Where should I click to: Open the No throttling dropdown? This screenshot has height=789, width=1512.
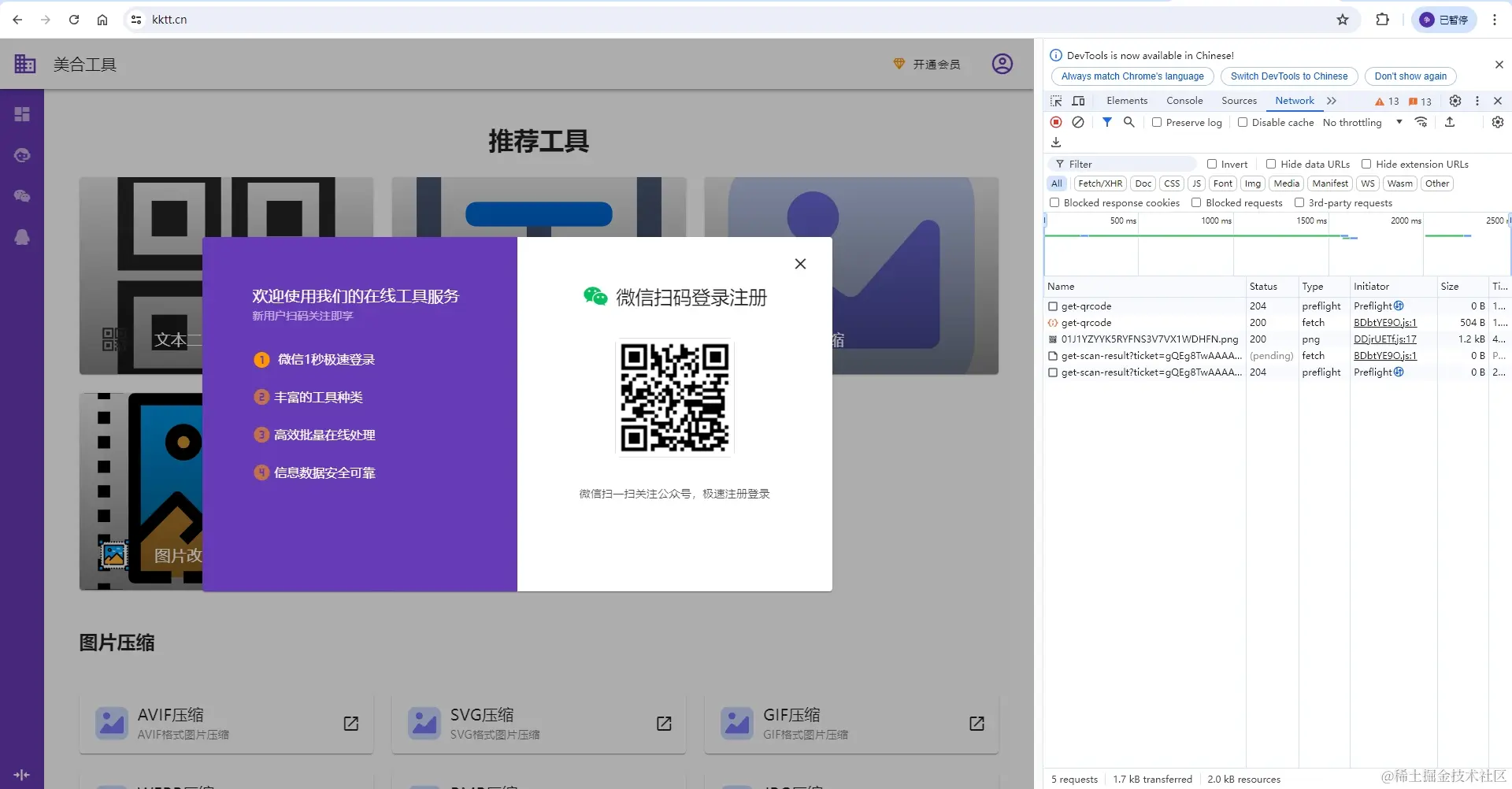pyautogui.click(x=1362, y=122)
